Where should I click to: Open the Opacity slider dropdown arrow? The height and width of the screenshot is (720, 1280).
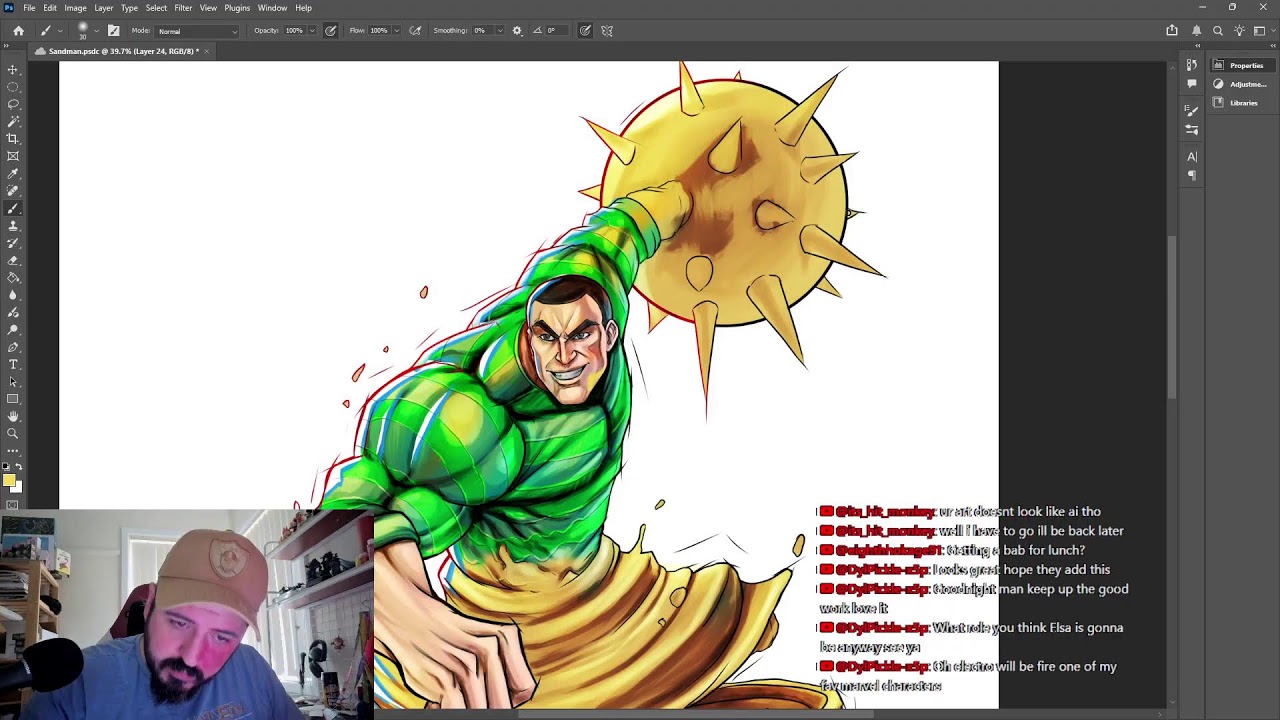312,31
